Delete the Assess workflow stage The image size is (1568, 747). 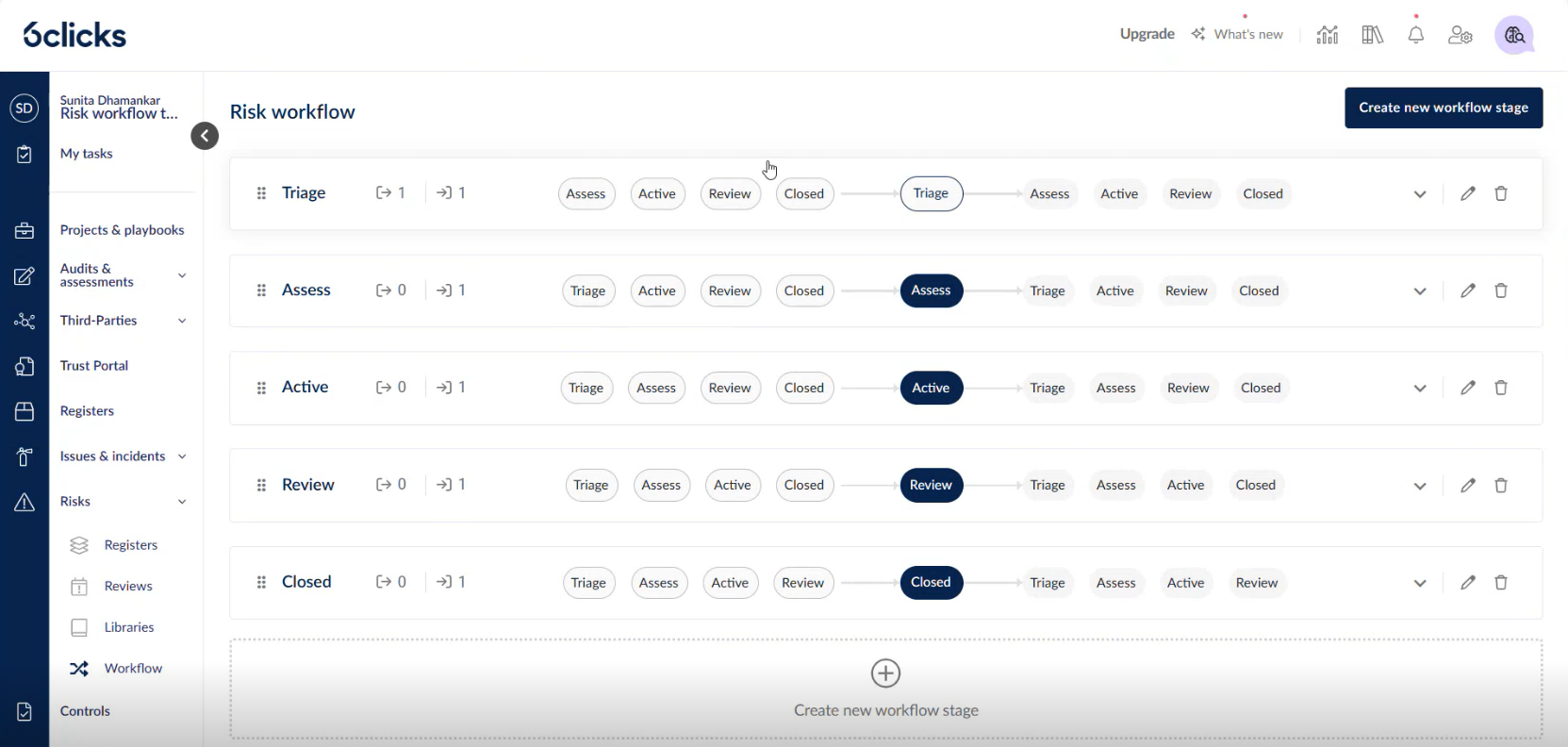1501,290
